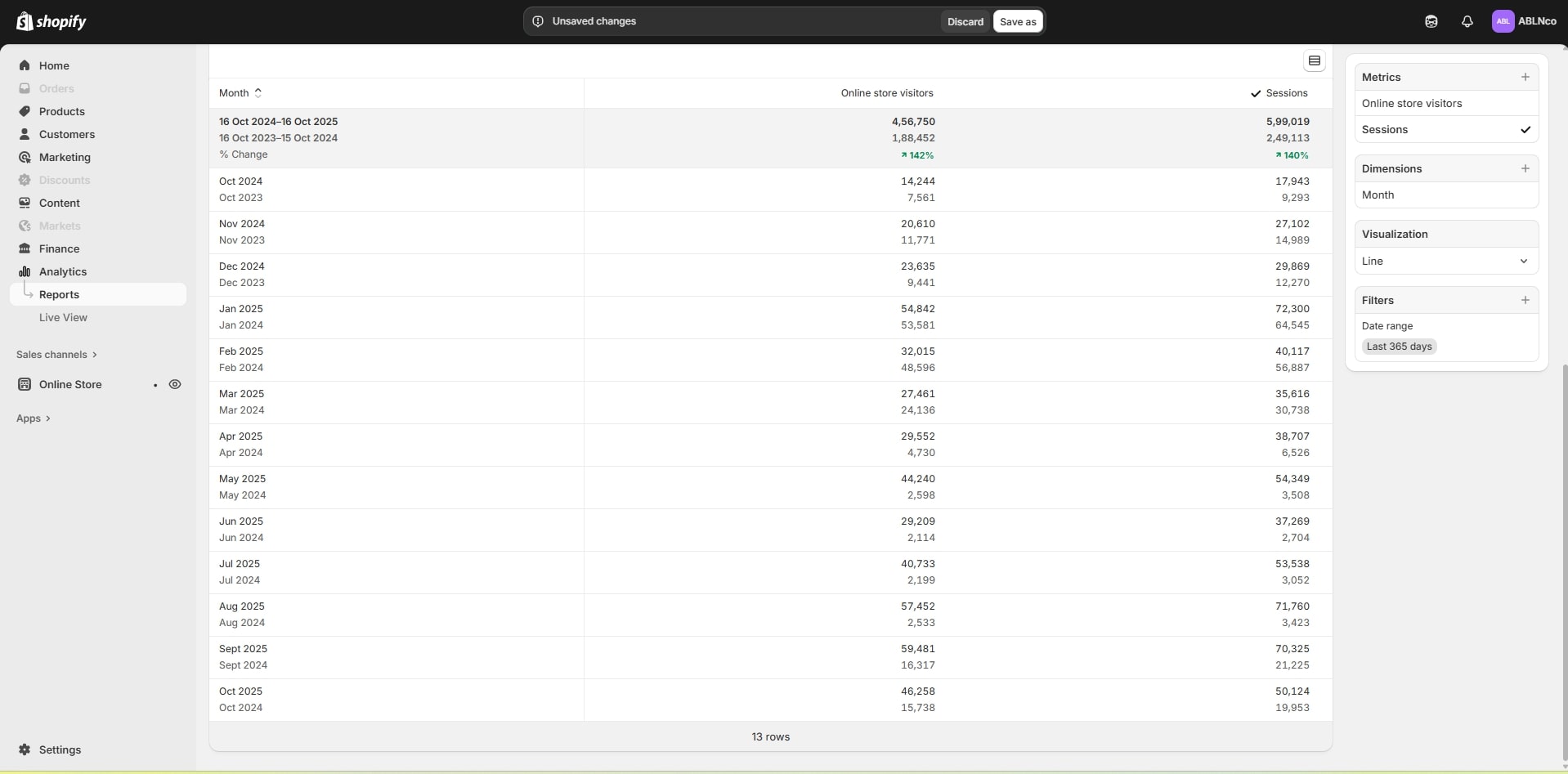Open Live View in the sidebar
This screenshot has height=774, width=1568.
63,318
